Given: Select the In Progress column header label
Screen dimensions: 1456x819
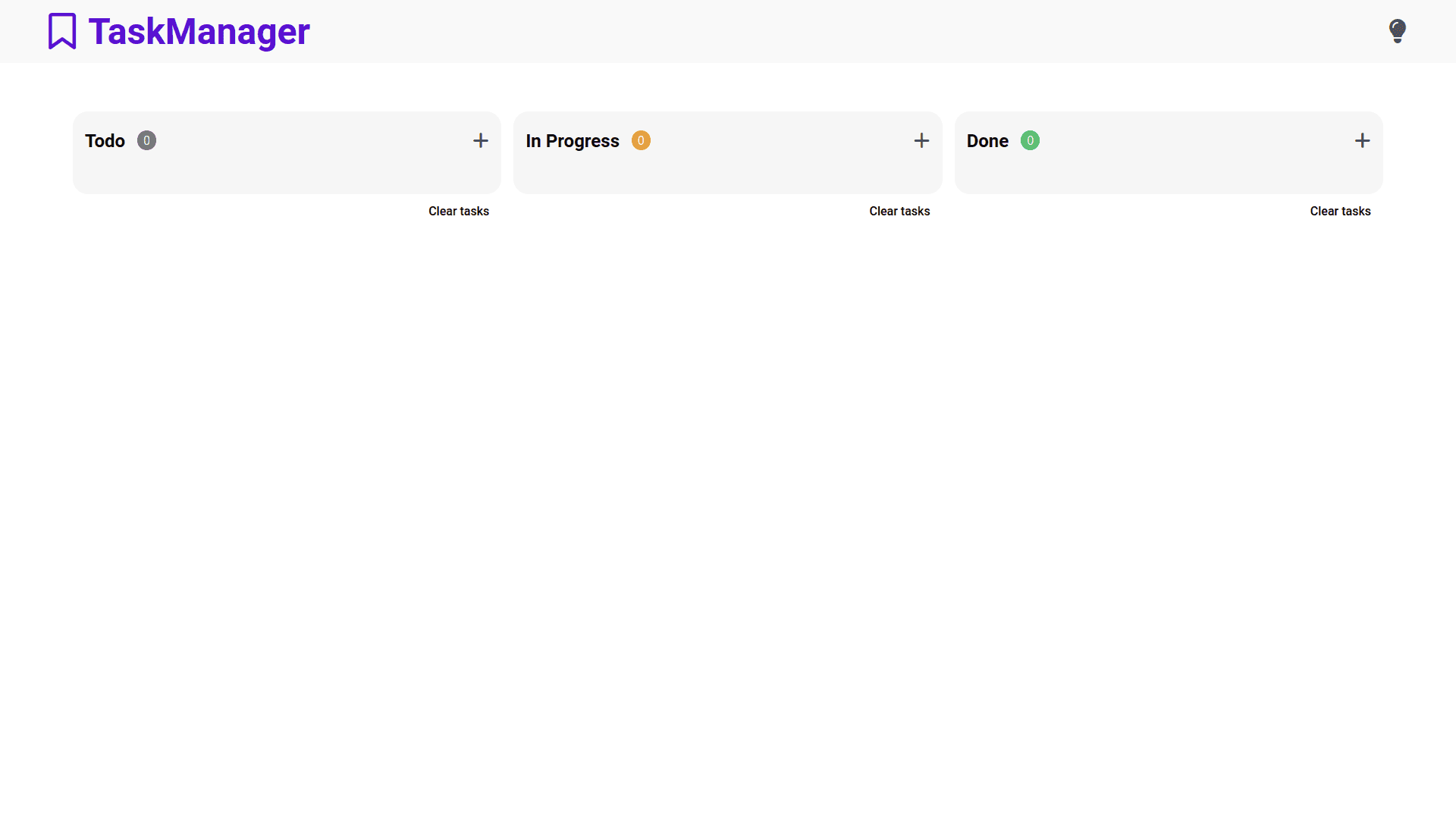Looking at the screenshot, I should pos(573,140).
